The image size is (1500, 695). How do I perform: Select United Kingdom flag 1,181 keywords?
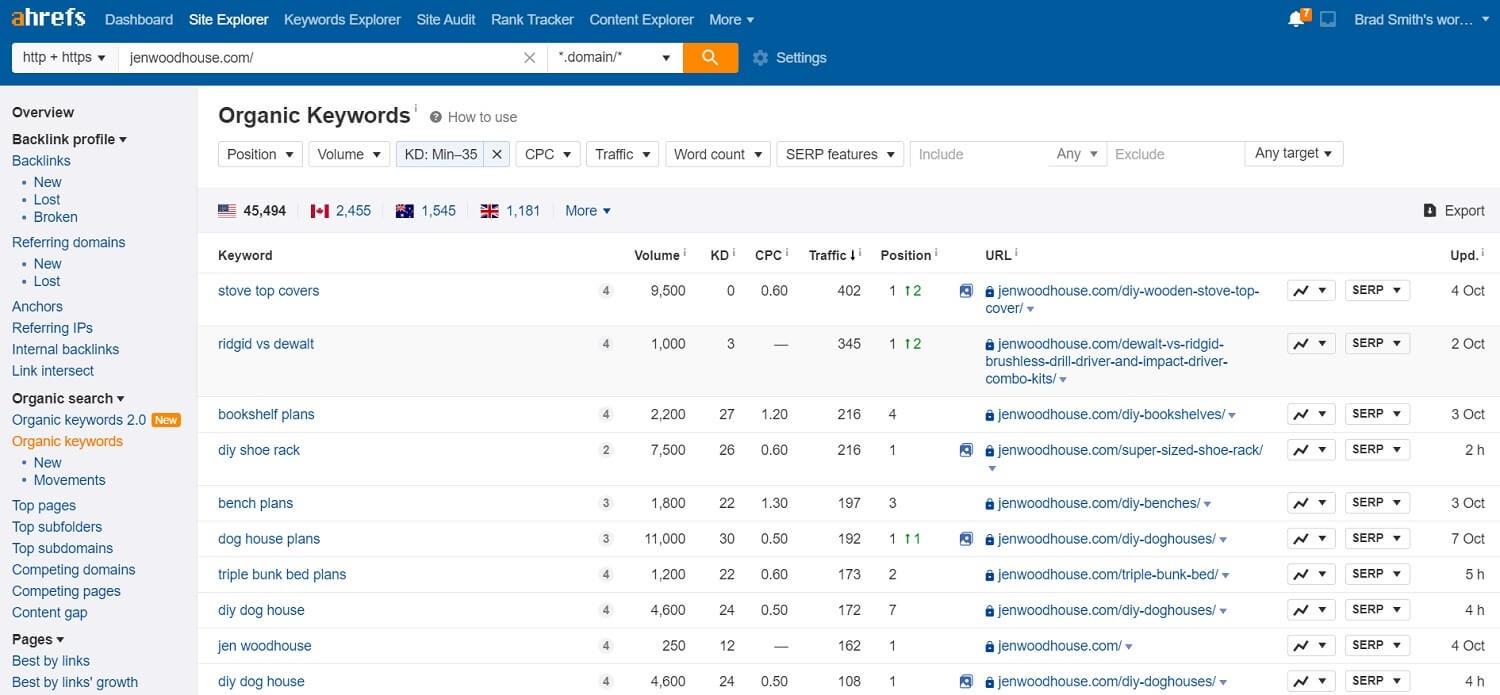pyautogui.click(x=511, y=211)
